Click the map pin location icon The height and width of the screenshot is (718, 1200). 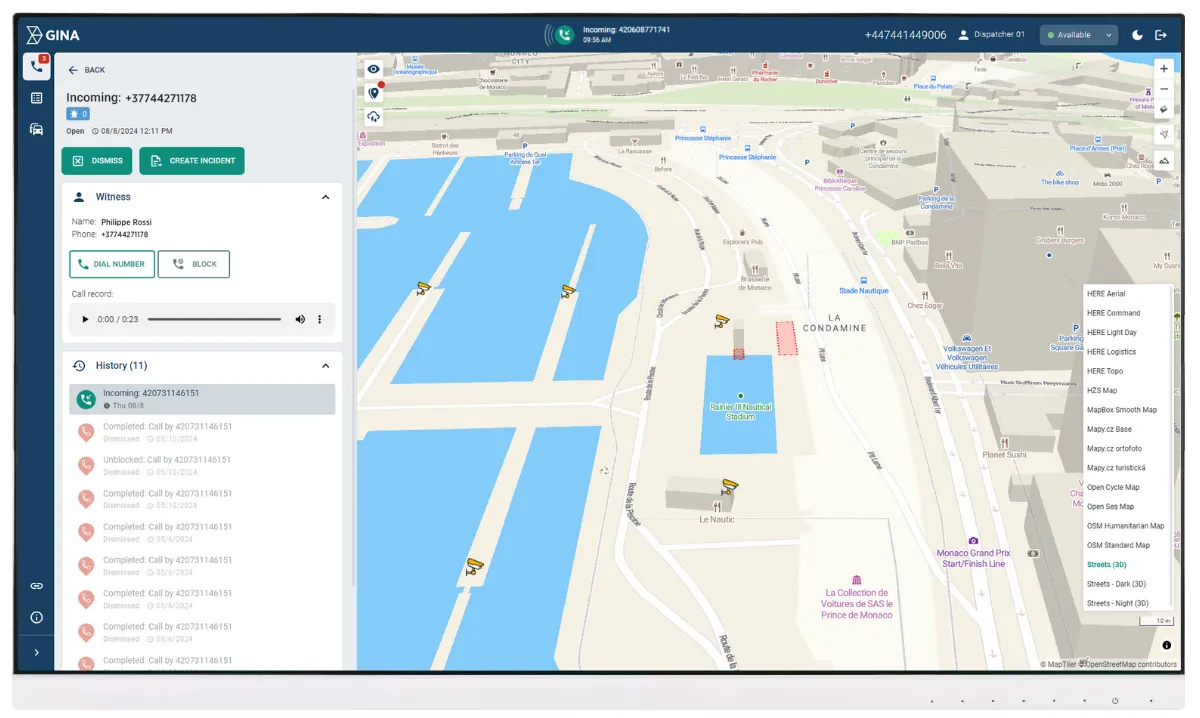pos(374,93)
